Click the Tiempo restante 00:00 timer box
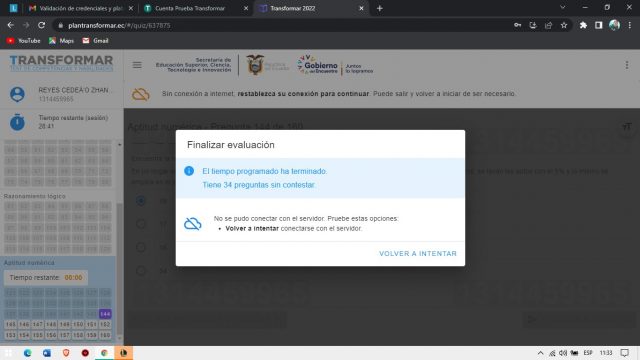 click(x=46, y=278)
